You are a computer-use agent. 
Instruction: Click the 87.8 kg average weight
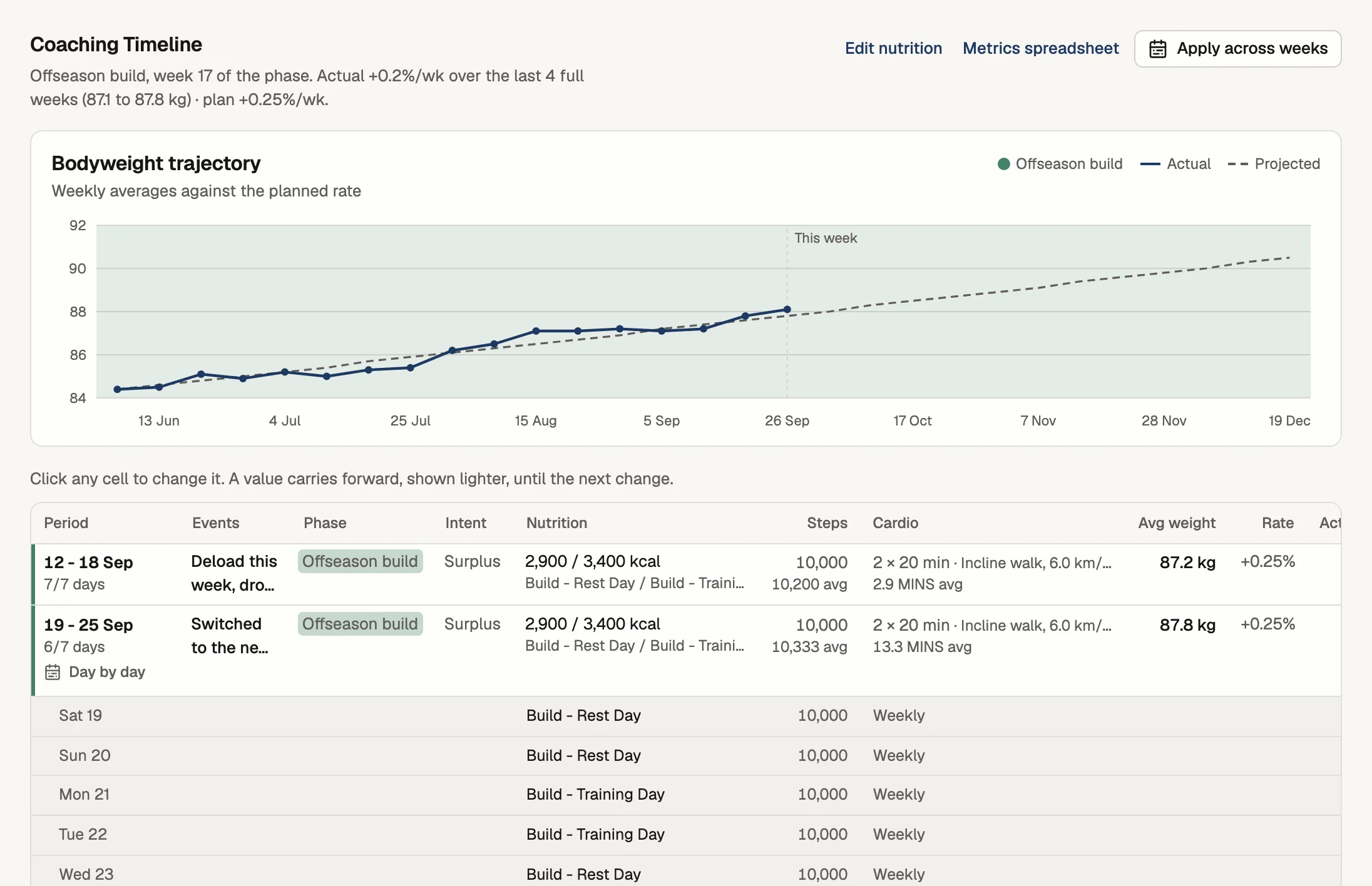(1187, 624)
